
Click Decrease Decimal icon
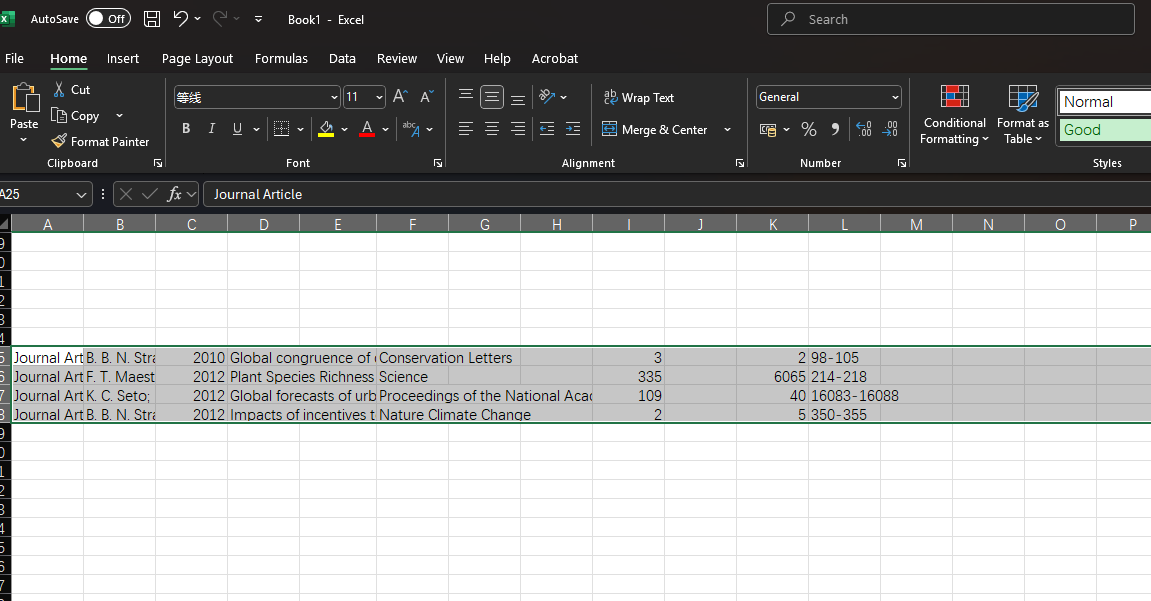[x=890, y=129]
